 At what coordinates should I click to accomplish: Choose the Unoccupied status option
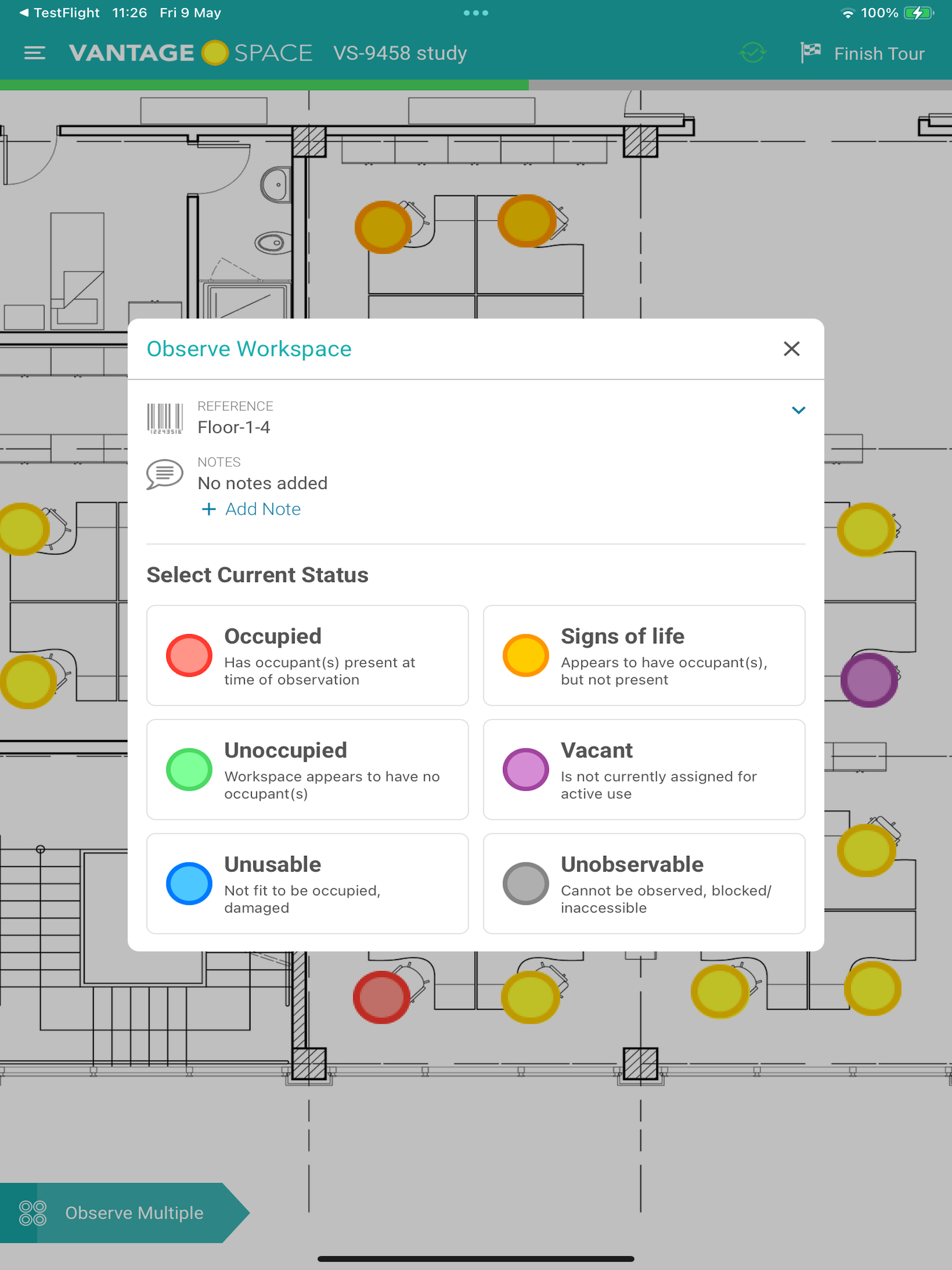[307, 769]
